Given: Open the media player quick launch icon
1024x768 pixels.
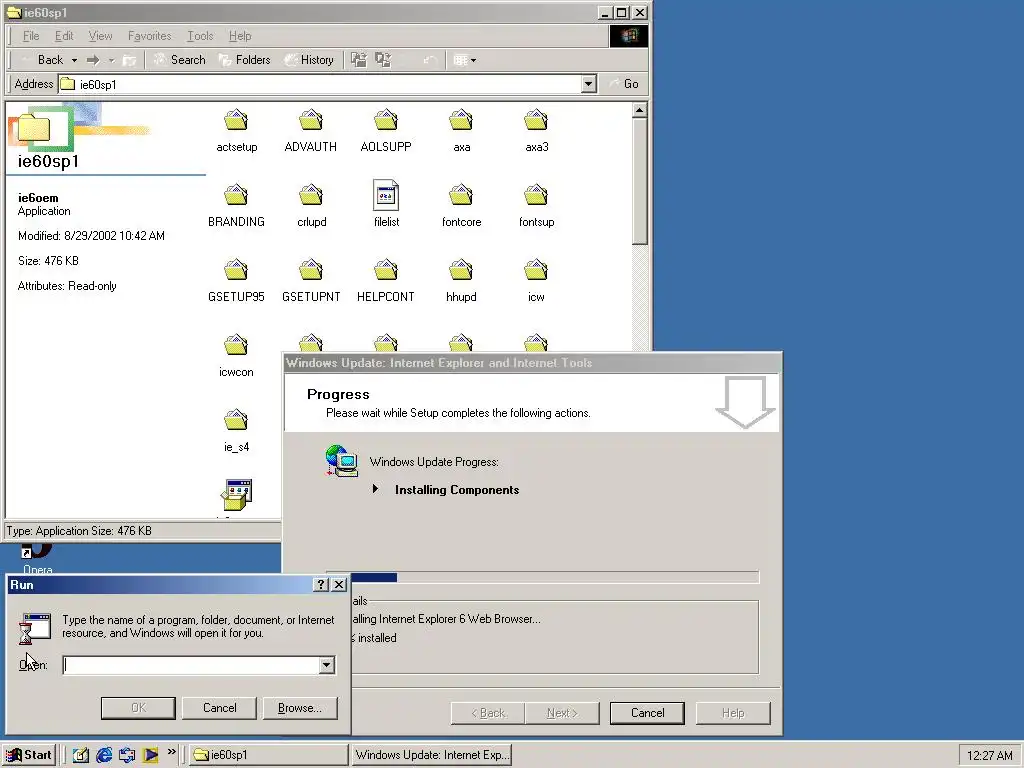Looking at the screenshot, I should click(150, 755).
